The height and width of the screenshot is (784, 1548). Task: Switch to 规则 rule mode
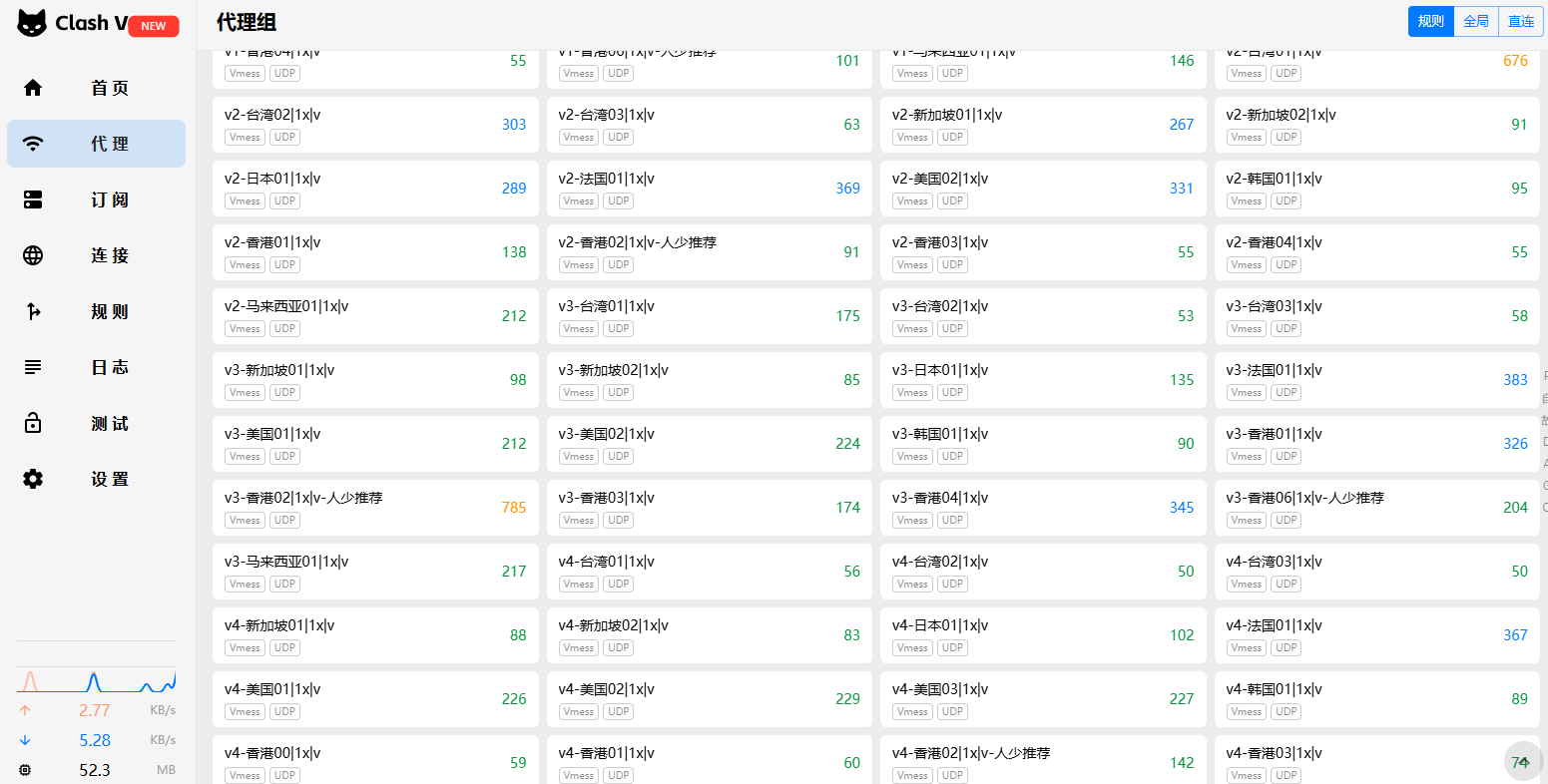point(1431,21)
